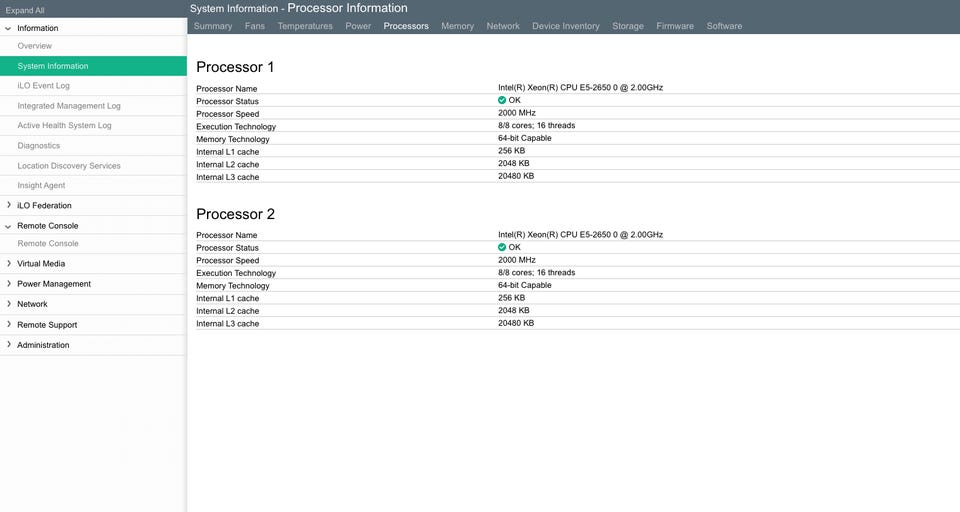Expand the Remote Support section
This screenshot has height=512, width=960.
tap(8, 325)
